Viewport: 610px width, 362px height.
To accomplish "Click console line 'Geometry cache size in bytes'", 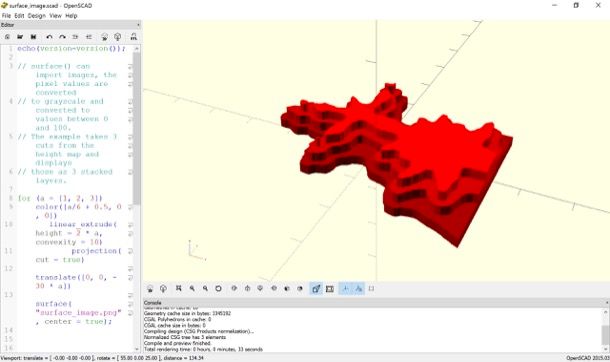I will click(187, 313).
